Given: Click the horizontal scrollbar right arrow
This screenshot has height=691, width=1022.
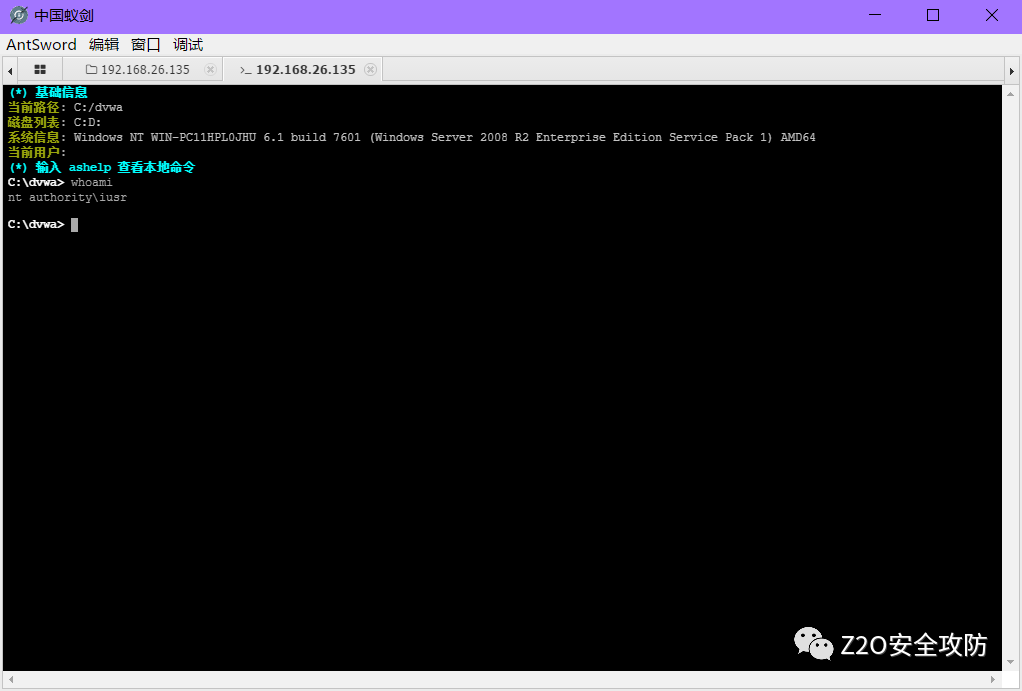Looking at the screenshot, I should (993, 679).
